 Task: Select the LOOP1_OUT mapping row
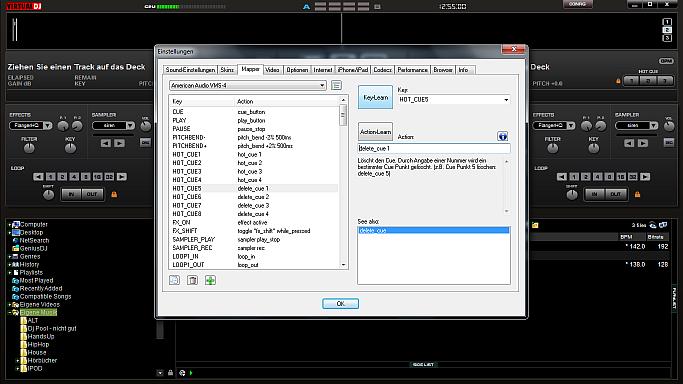[254, 265]
